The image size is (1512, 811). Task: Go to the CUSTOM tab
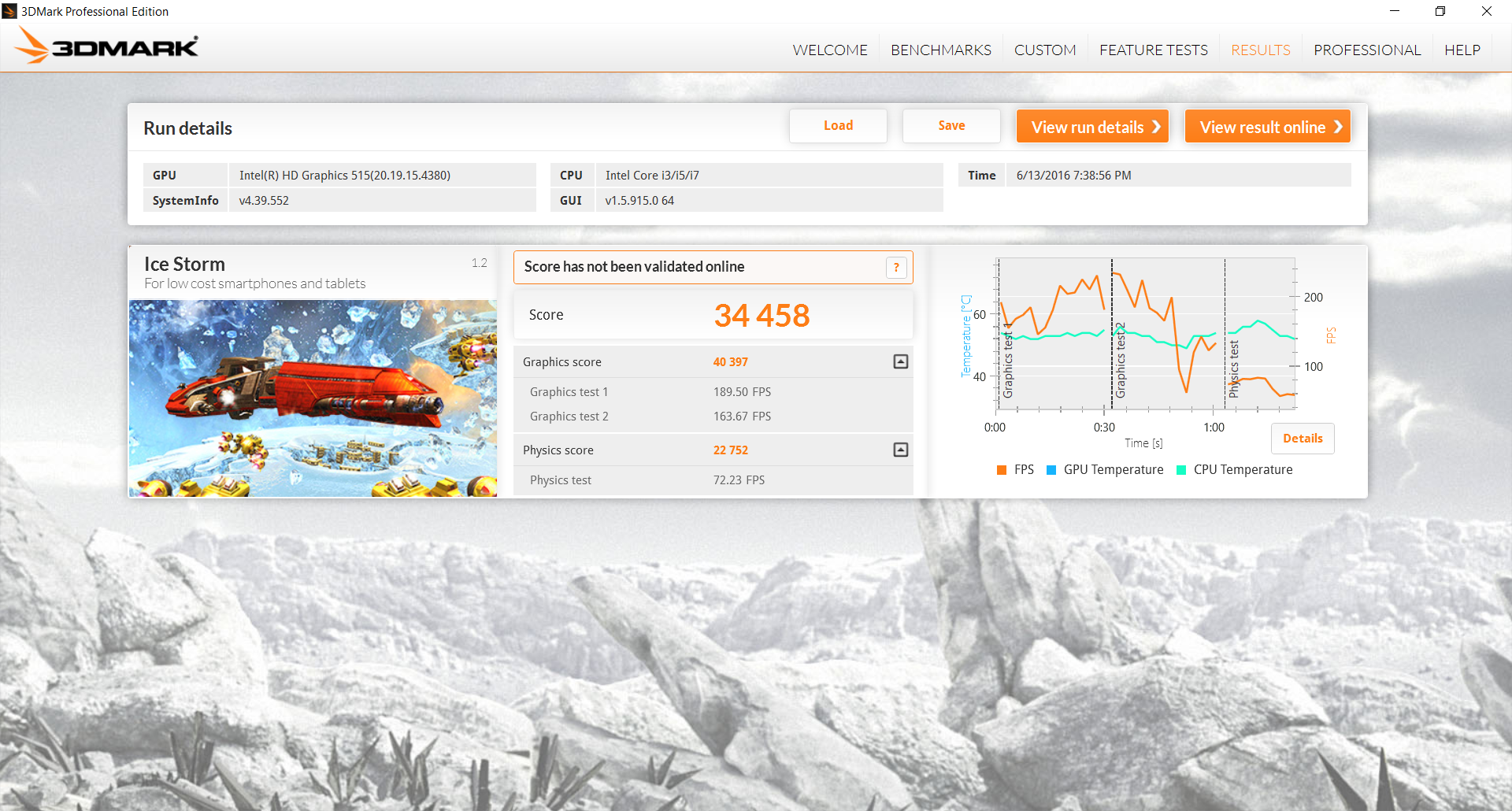1045,50
